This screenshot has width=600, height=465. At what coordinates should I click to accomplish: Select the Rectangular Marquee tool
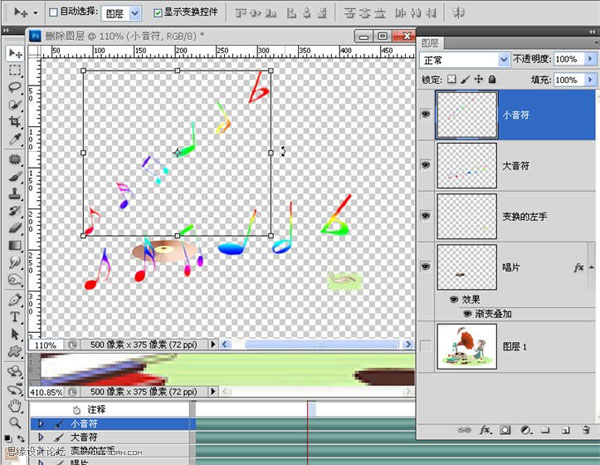pyautogui.click(x=15, y=71)
